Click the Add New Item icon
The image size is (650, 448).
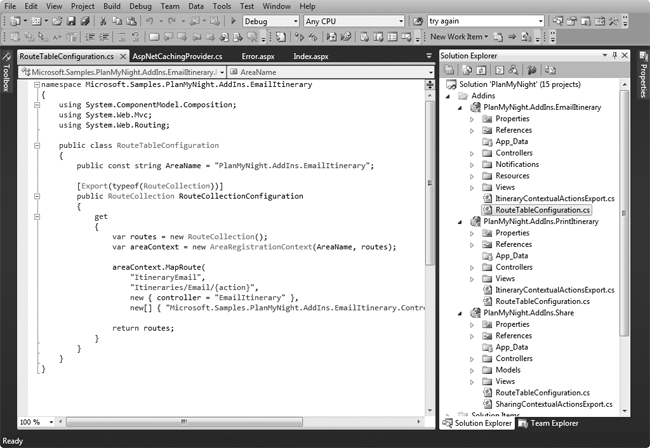[x=36, y=21]
